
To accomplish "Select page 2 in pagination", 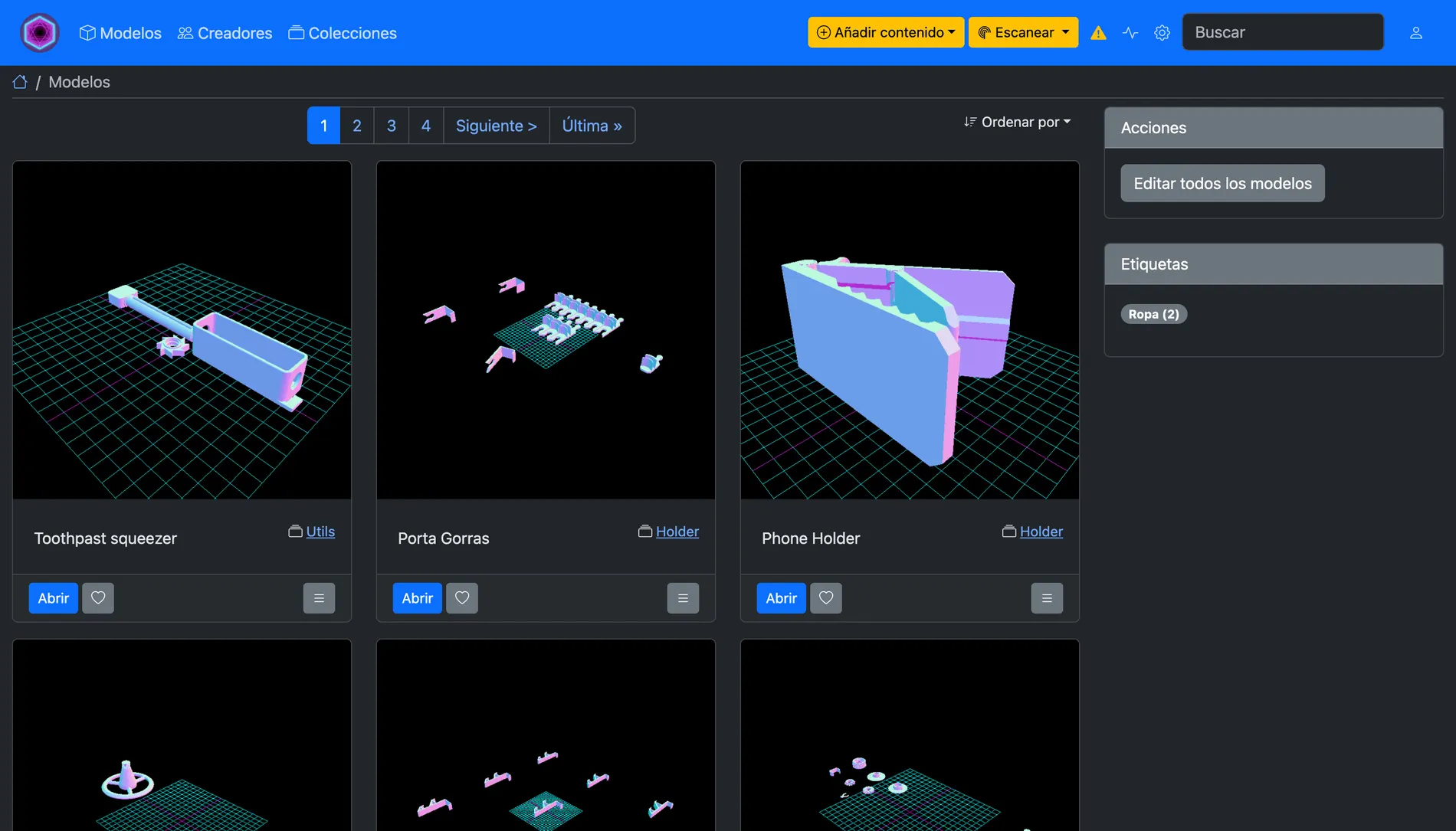I will [x=357, y=126].
